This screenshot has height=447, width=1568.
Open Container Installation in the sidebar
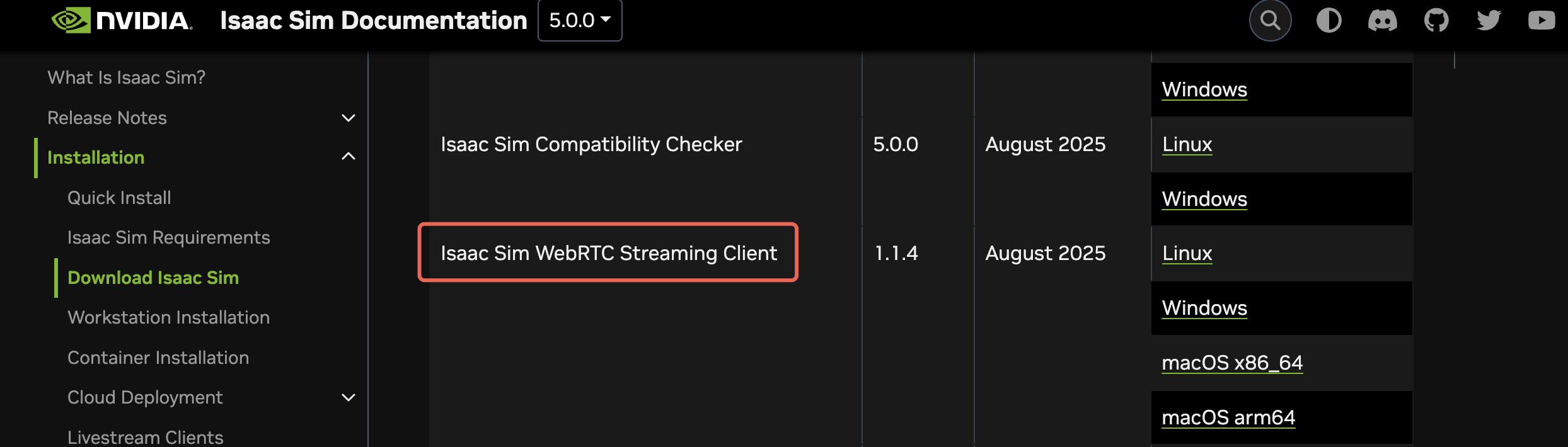pos(158,358)
